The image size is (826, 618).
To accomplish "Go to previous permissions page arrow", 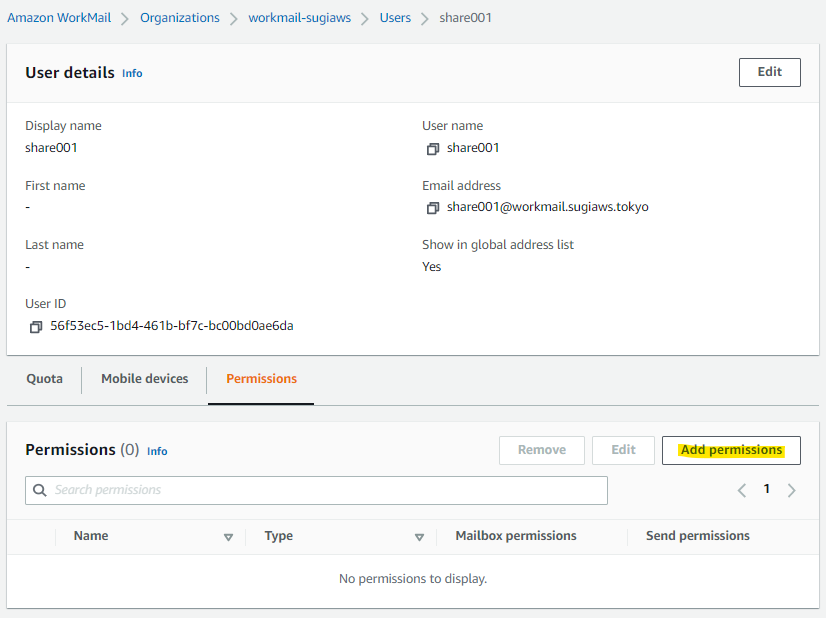I will [742, 491].
